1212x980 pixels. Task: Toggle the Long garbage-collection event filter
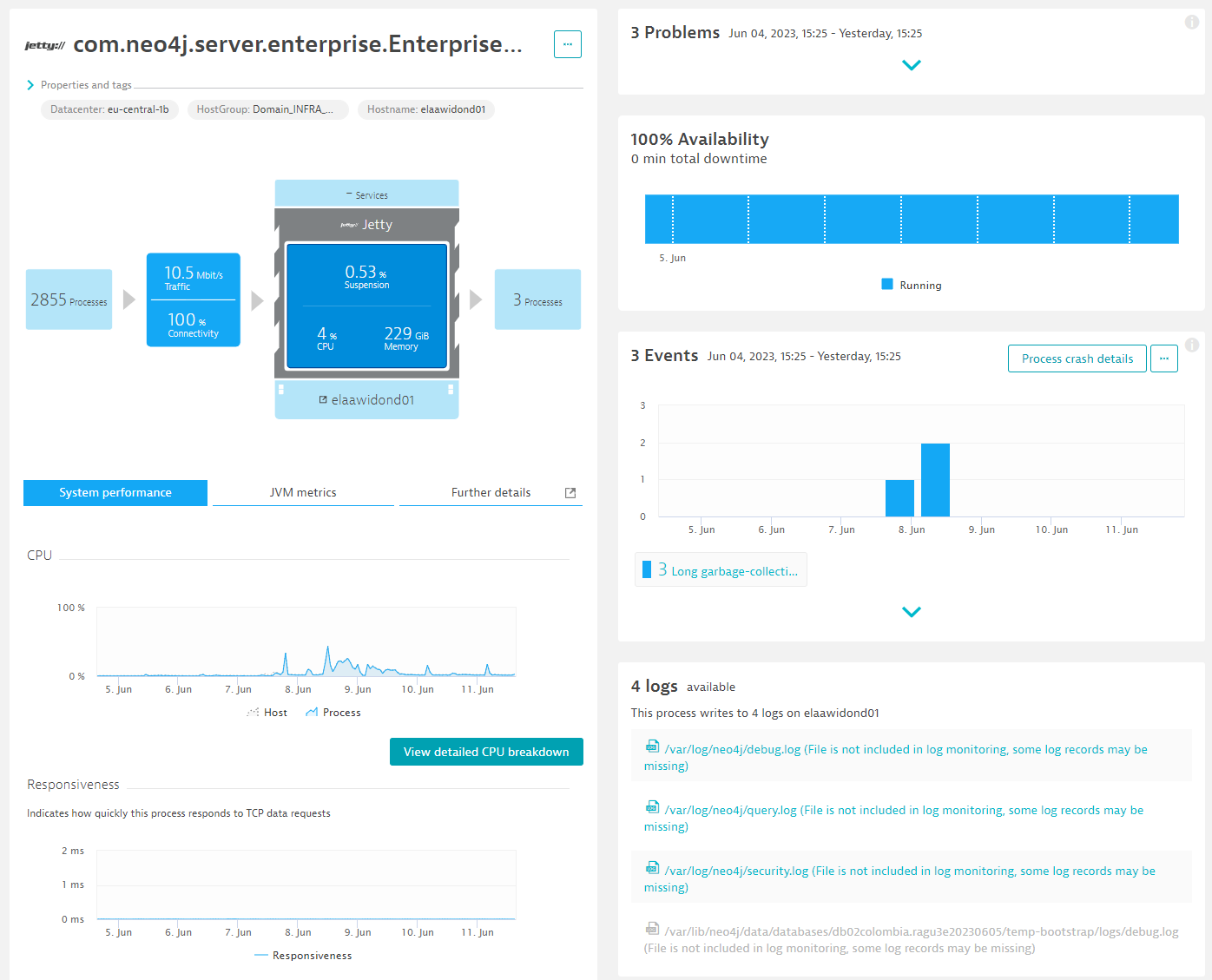pos(720,569)
